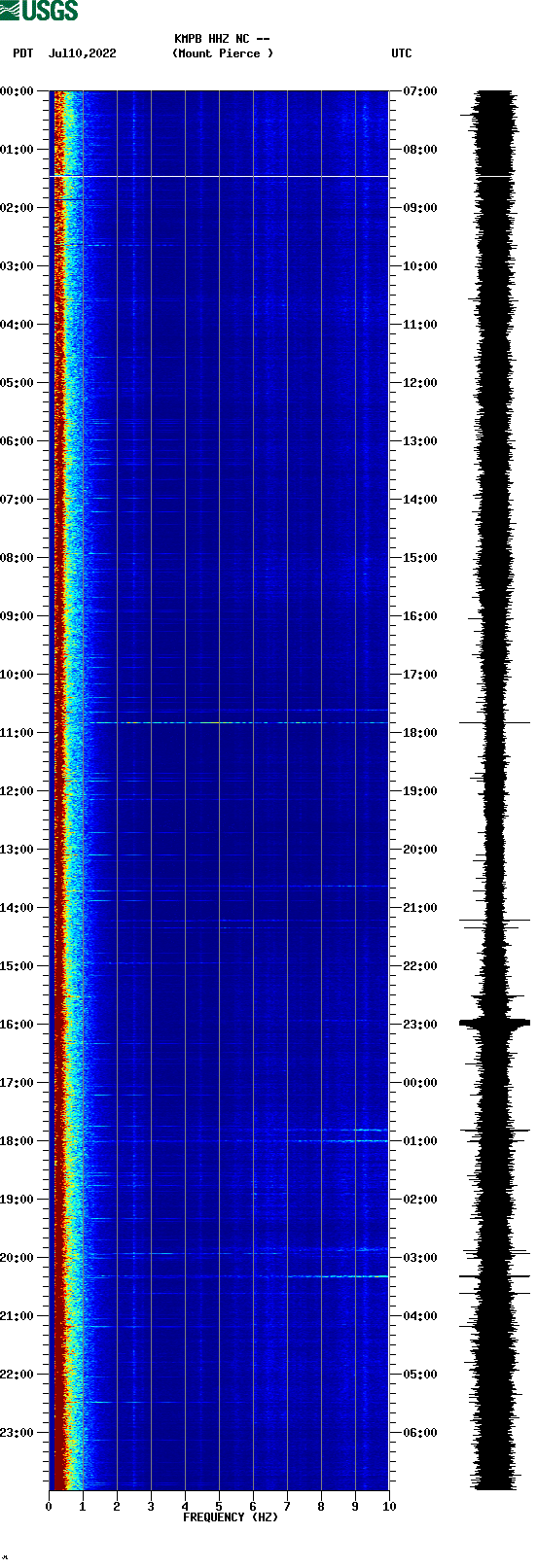The height and width of the screenshot is (1568, 537).
Task: Click the 02:00 PDT time label
Action: pyautogui.click(x=18, y=208)
